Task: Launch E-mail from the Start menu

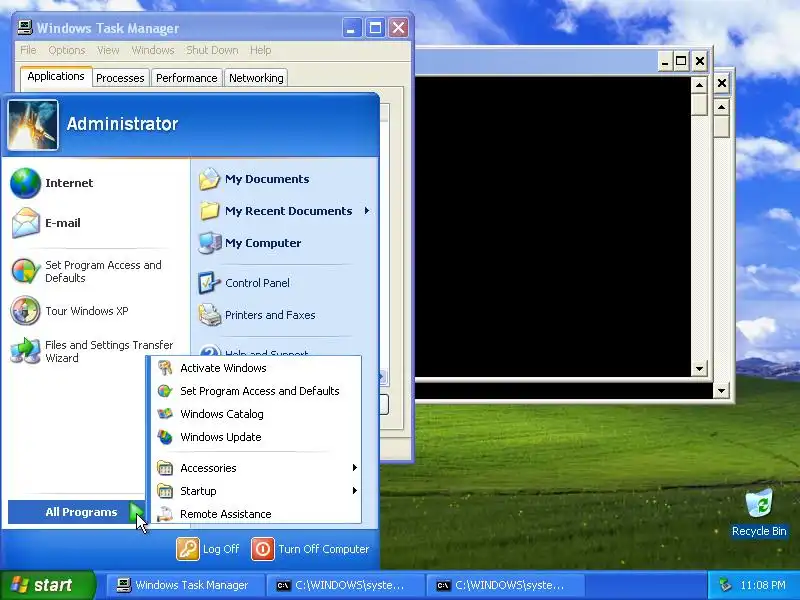Action: click(95, 223)
